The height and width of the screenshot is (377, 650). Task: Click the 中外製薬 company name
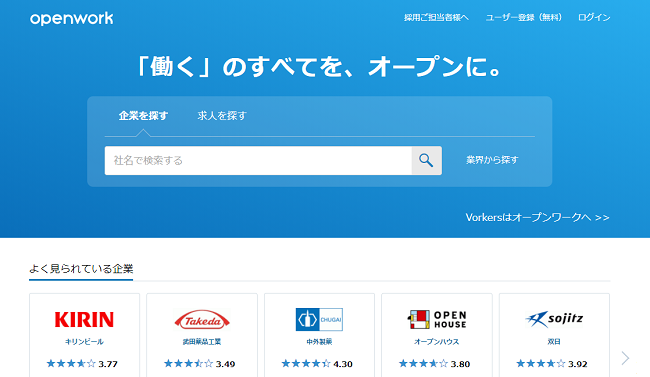[319, 342]
